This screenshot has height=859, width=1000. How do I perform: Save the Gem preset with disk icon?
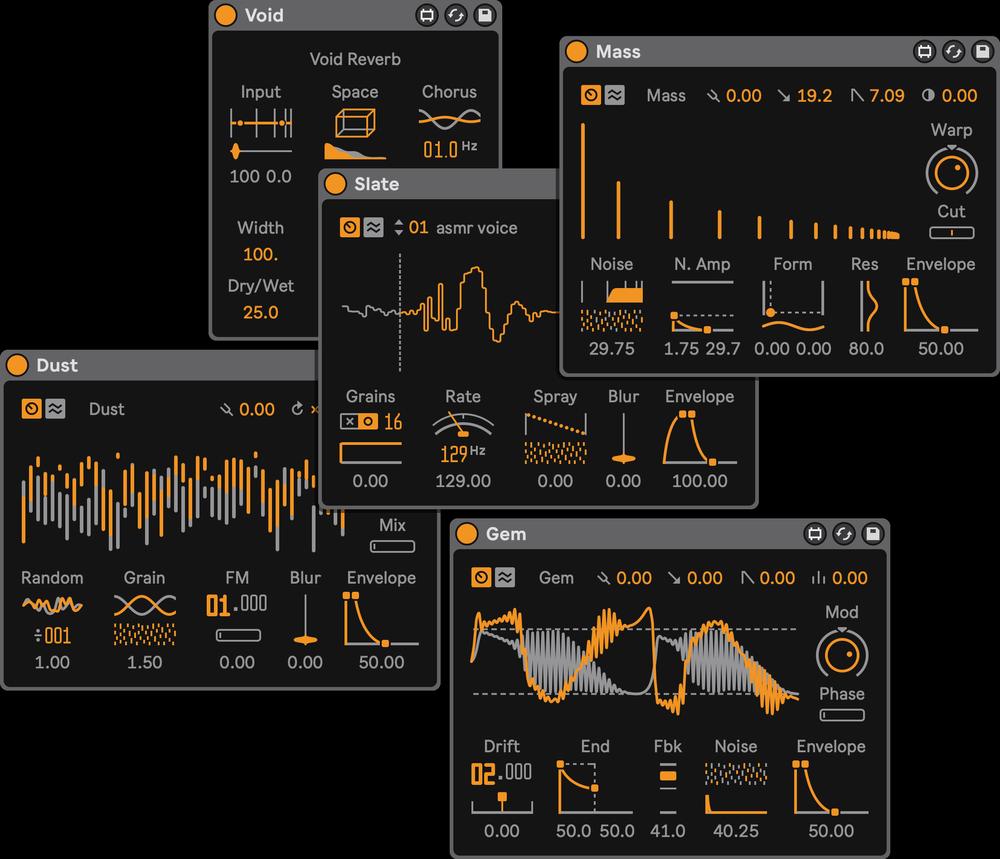pyautogui.click(x=873, y=533)
